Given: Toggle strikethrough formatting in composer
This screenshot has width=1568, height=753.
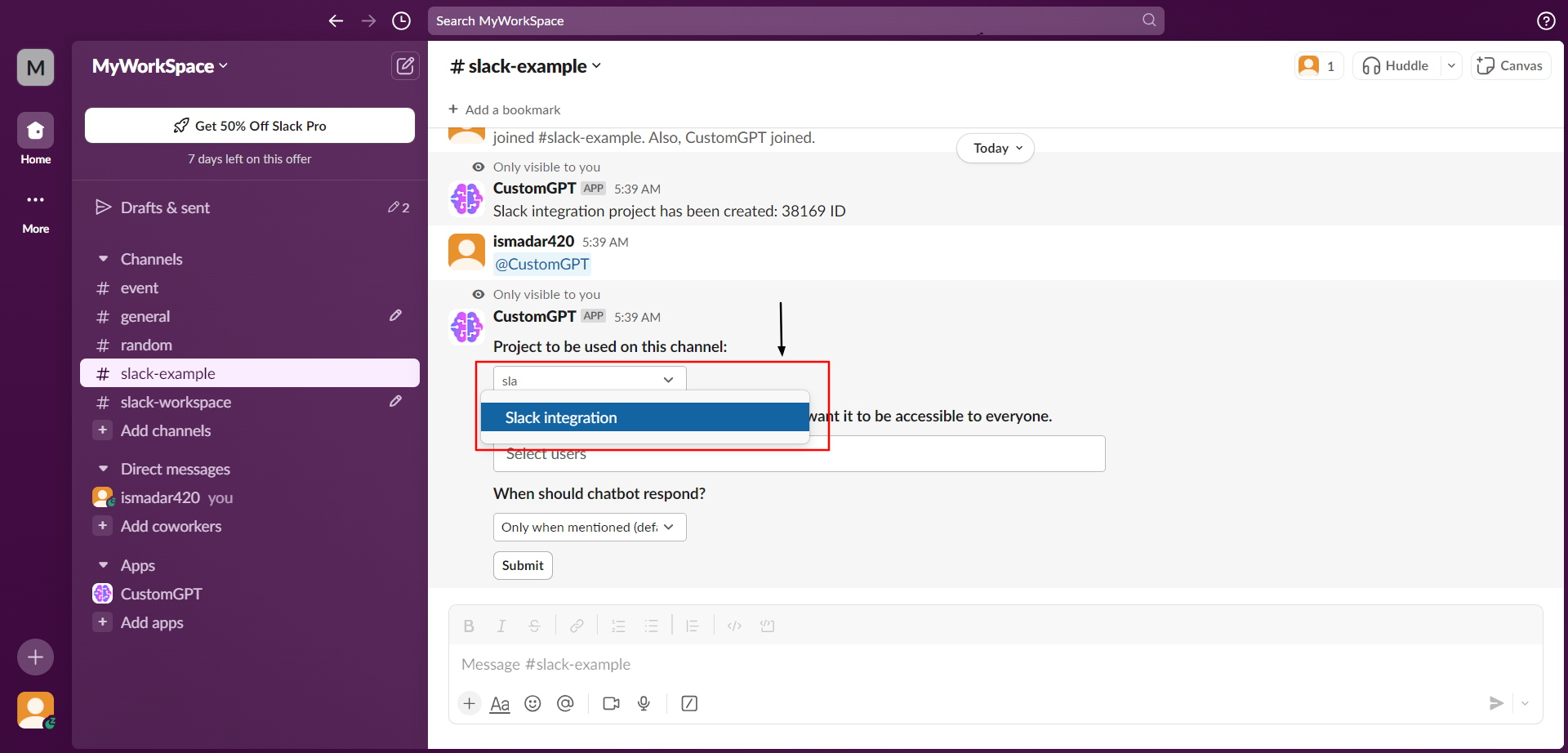Looking at the screenshot, I should click(x=534, y=626).
